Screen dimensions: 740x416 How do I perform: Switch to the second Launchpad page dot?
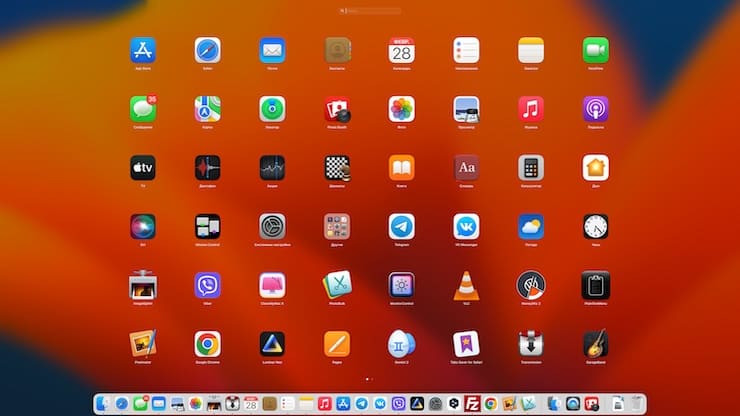[x=372, y=379]
